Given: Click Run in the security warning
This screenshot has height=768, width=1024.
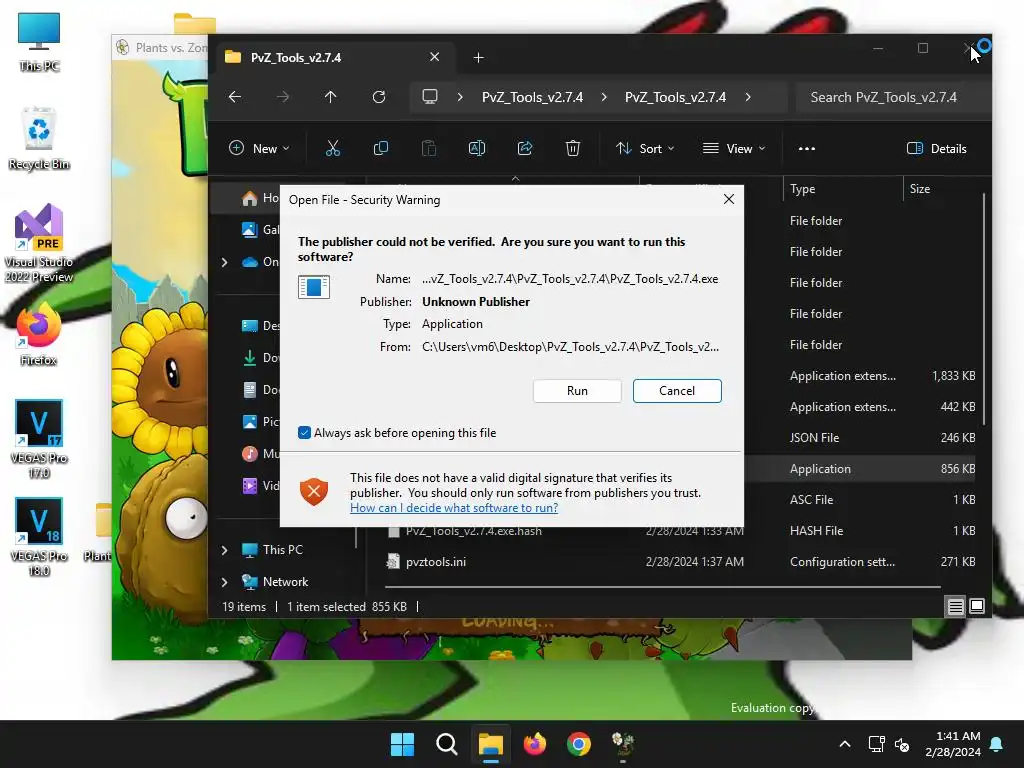Looking at the screenshot, I should point(577,391).
